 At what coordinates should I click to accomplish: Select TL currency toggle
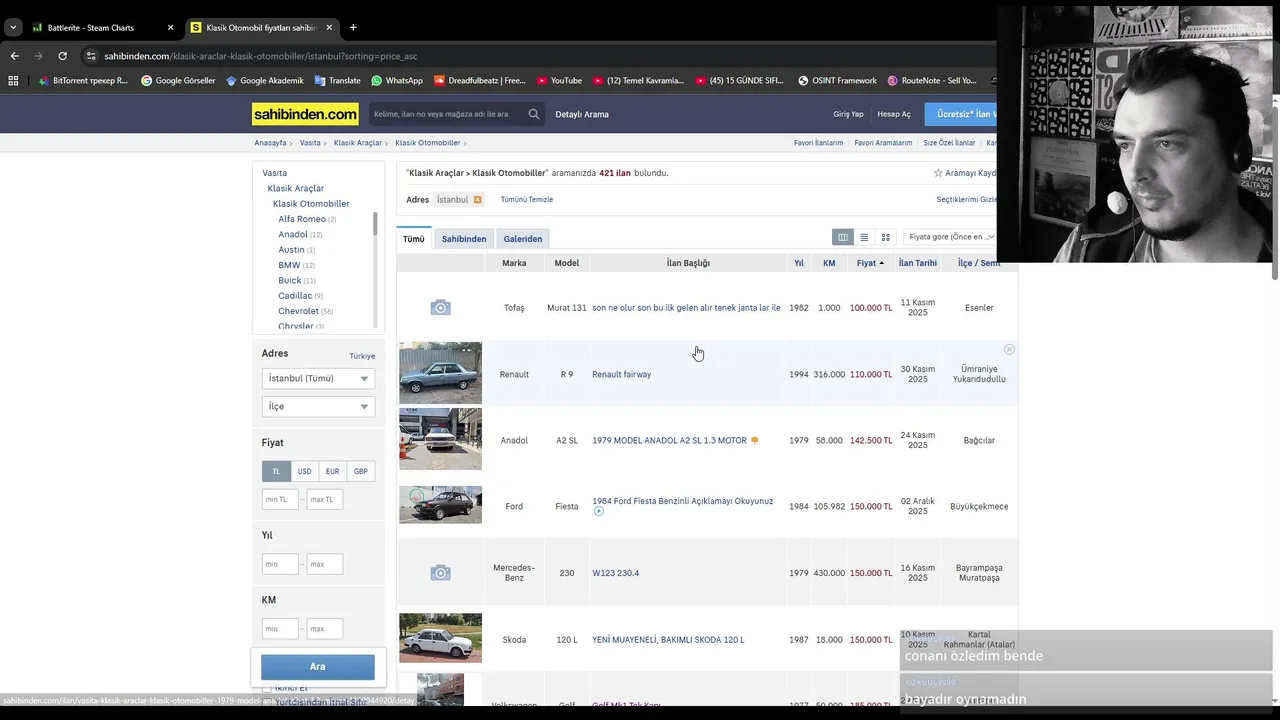276,471
